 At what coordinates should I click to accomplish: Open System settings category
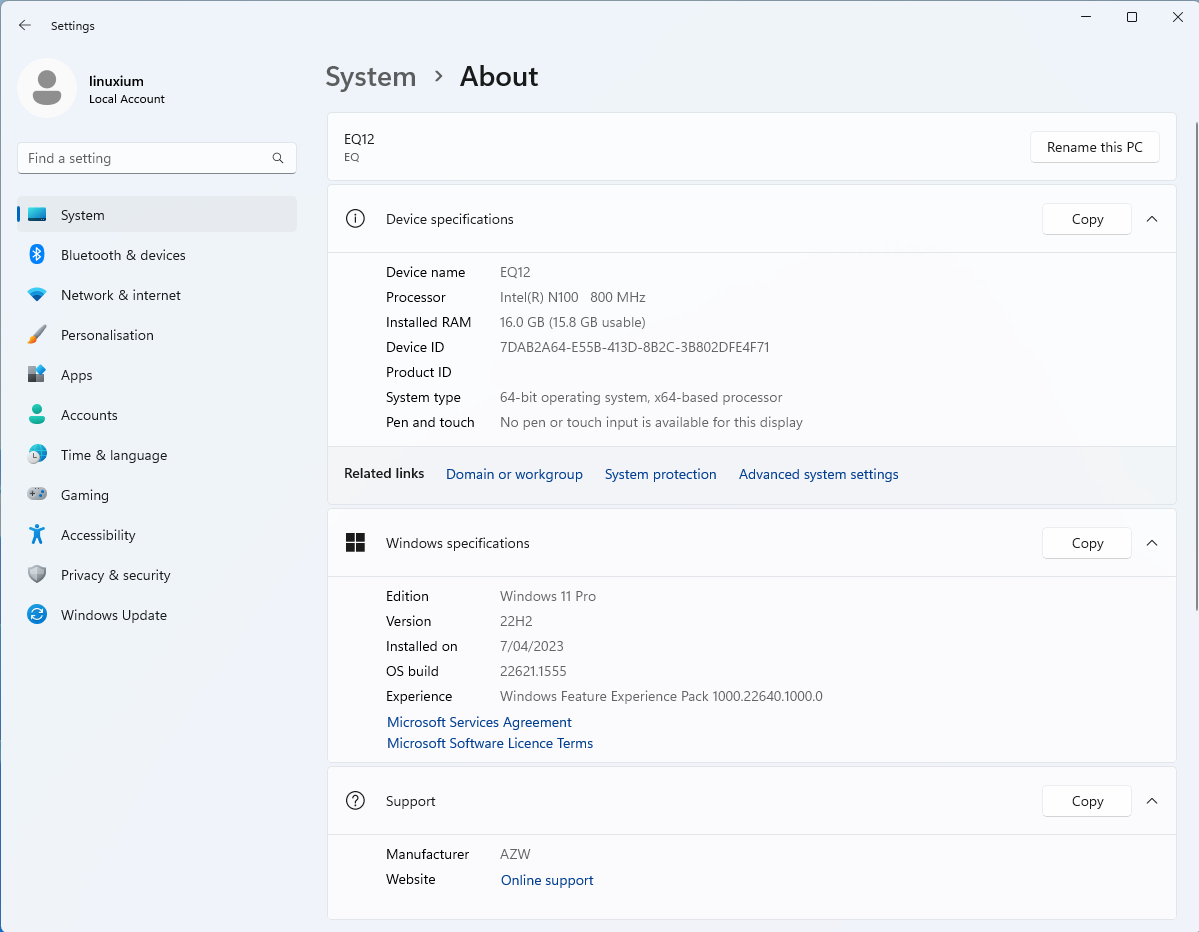coord(157,215)
